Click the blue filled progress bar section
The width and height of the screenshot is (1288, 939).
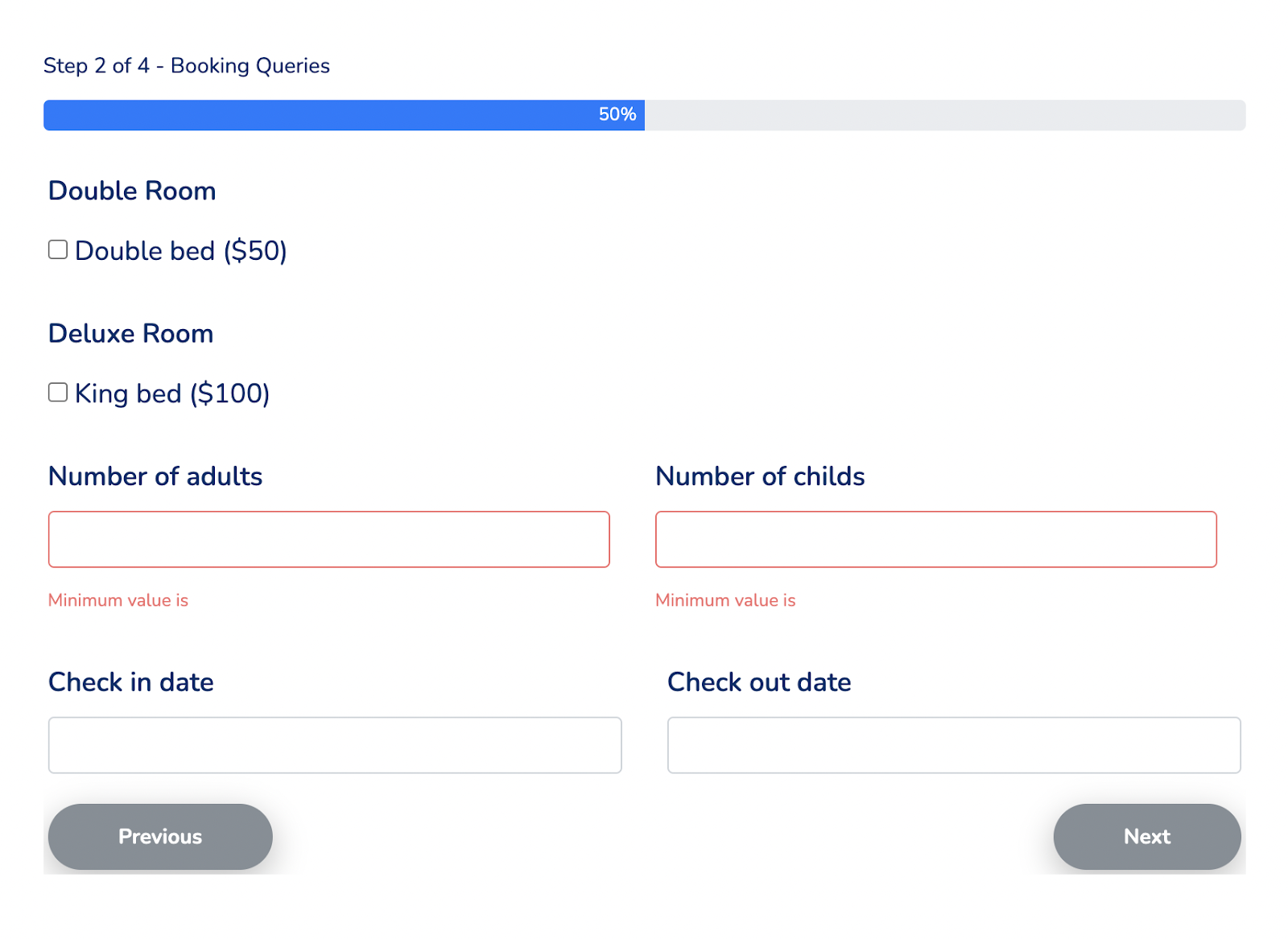(322, 115)
